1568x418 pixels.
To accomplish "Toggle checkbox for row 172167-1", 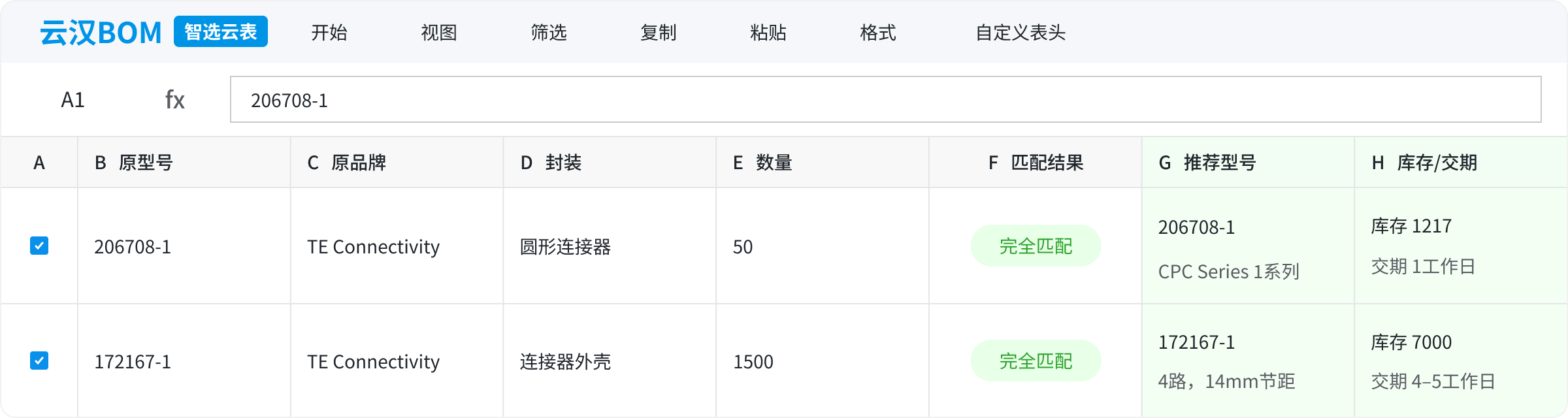I will tap(39, 361).
